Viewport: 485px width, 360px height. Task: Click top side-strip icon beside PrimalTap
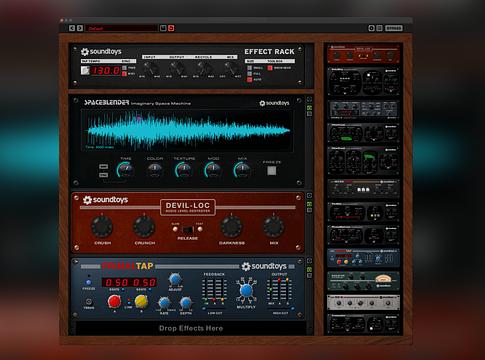309,261
